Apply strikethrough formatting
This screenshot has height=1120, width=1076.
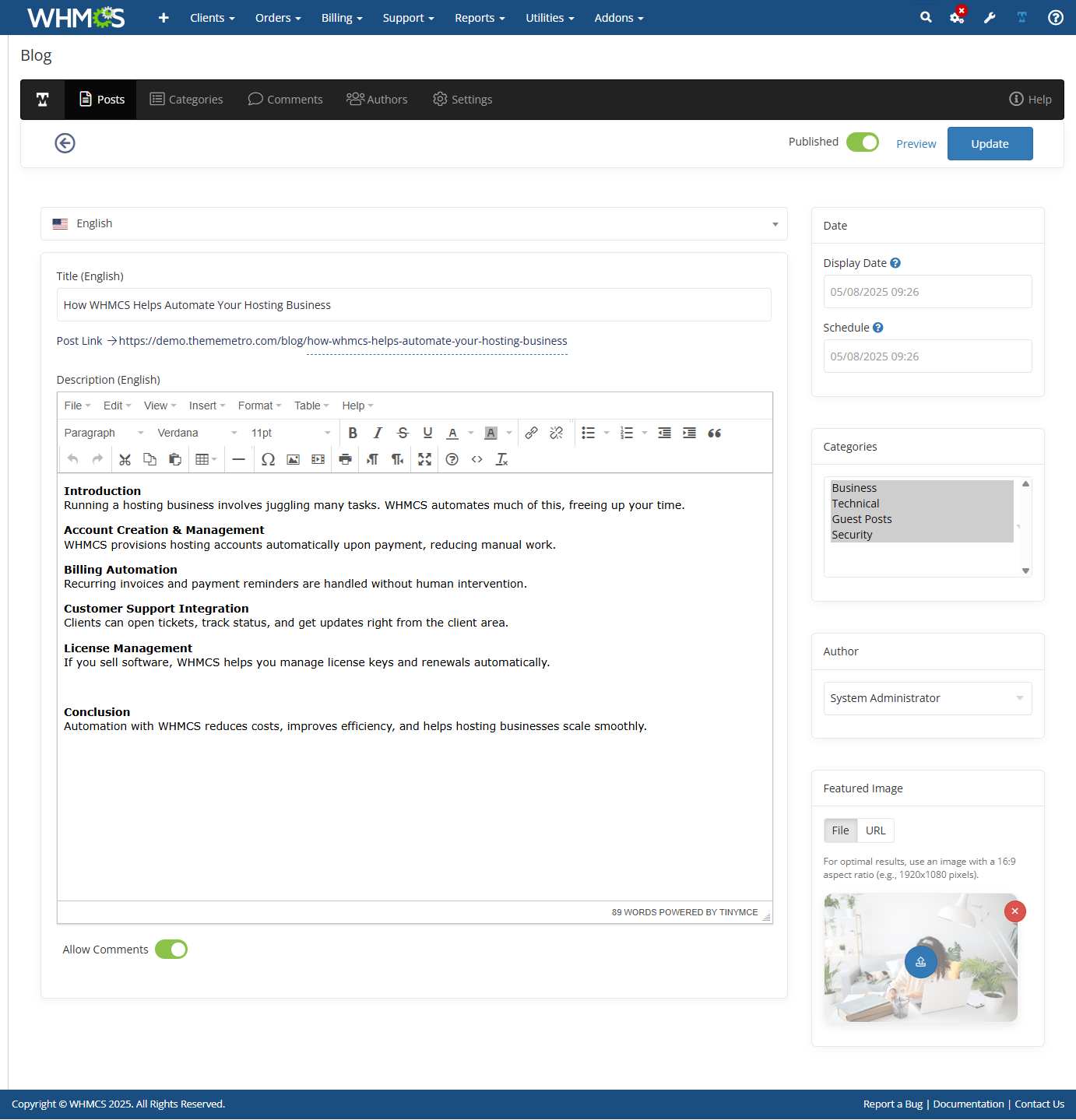point(403,433)
